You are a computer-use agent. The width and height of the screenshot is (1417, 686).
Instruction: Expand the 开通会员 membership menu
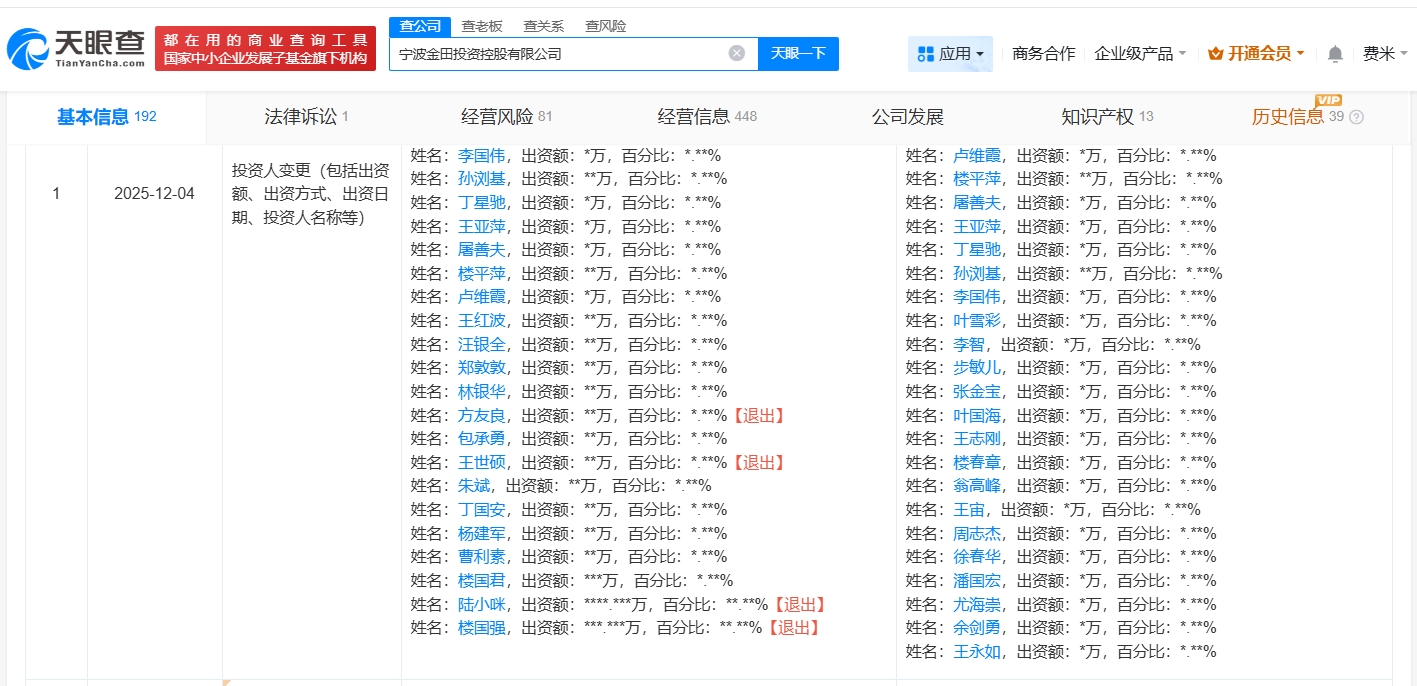(1255, 54)
